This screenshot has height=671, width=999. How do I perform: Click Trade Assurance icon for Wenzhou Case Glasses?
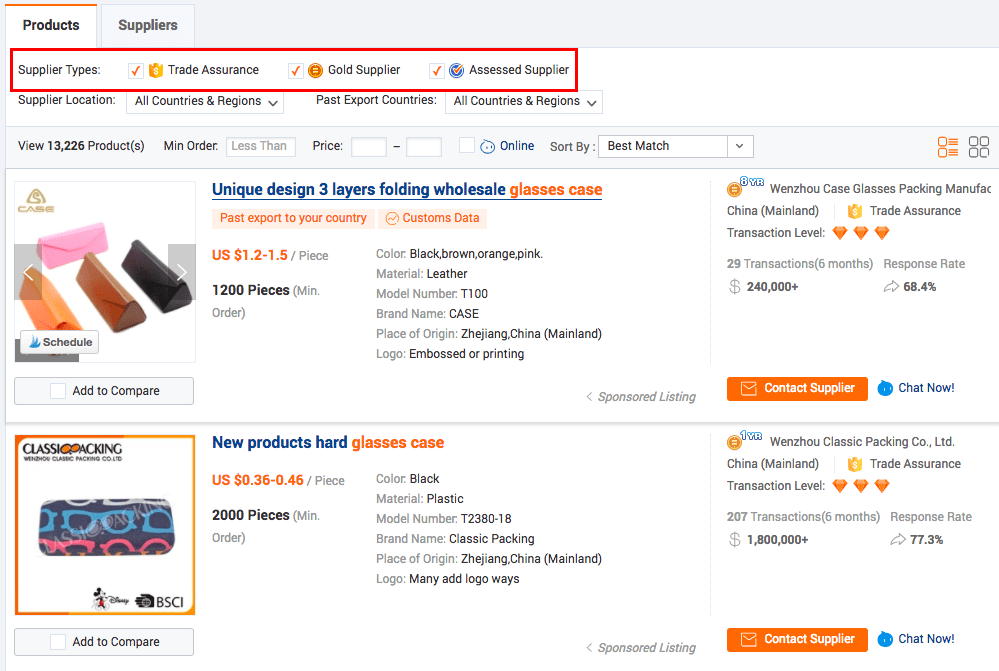(x=855, y=211)
